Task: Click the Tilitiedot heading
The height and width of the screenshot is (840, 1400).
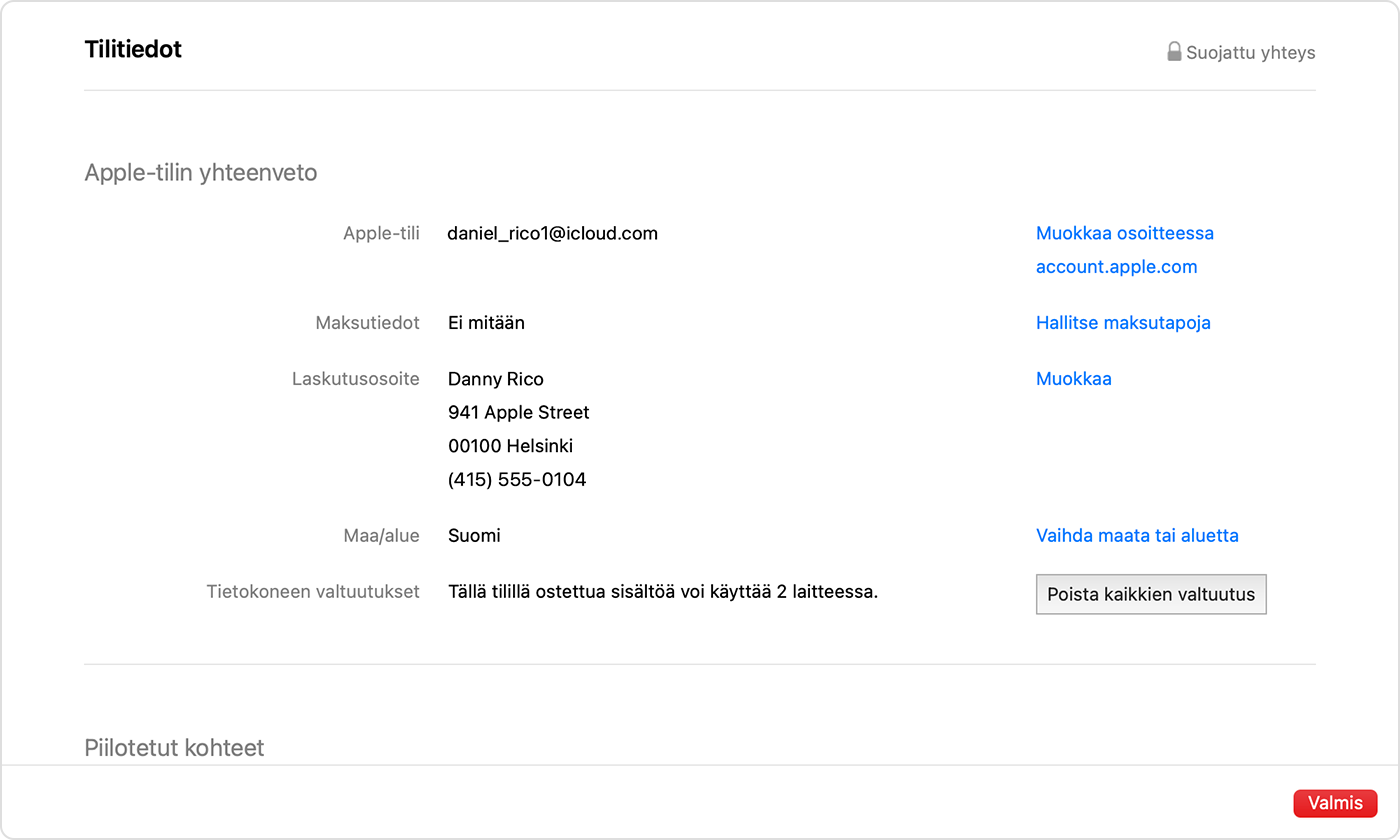Action: click(133, 49)
